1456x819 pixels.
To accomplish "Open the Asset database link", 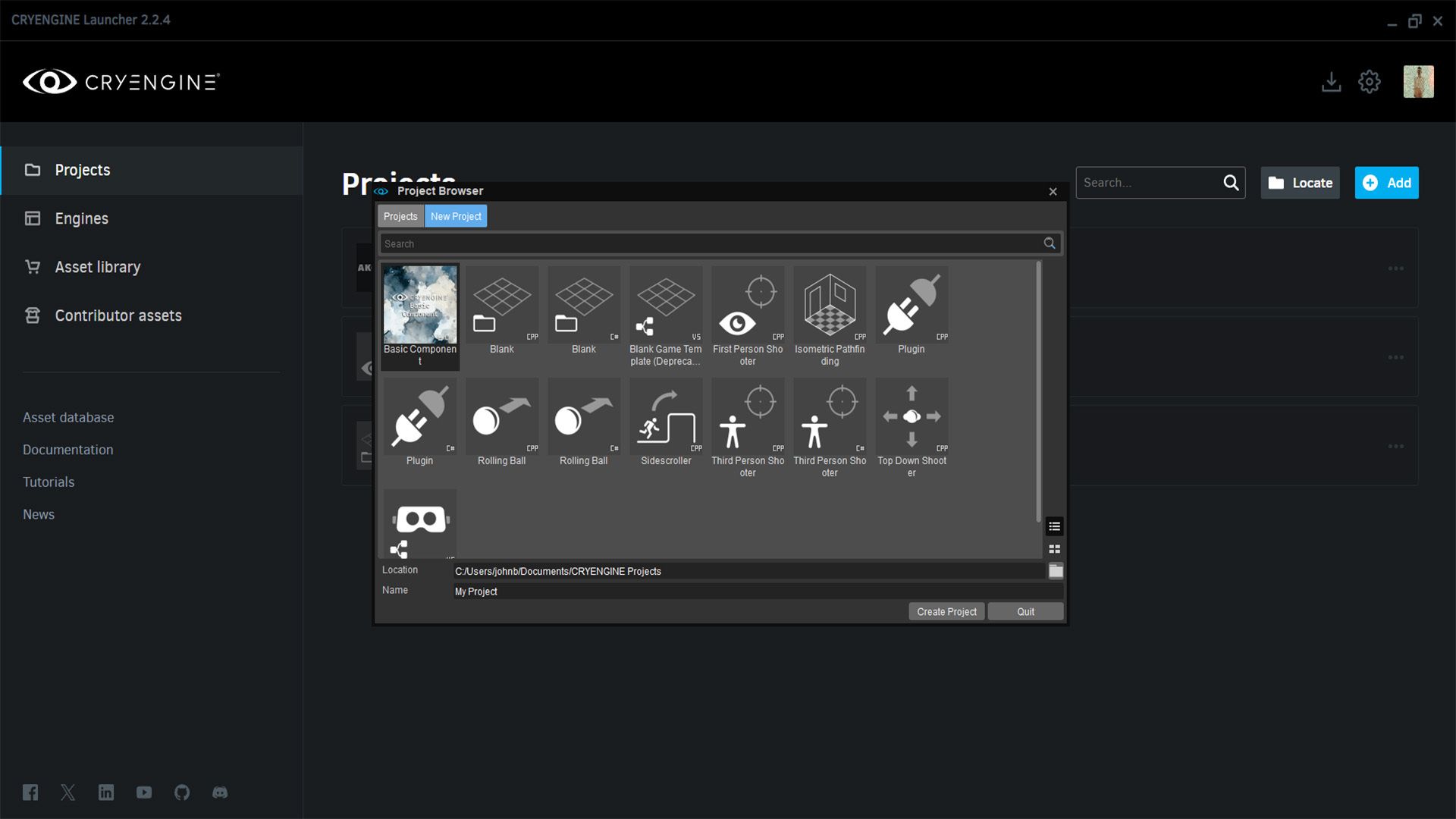I will tap(68, 418).
